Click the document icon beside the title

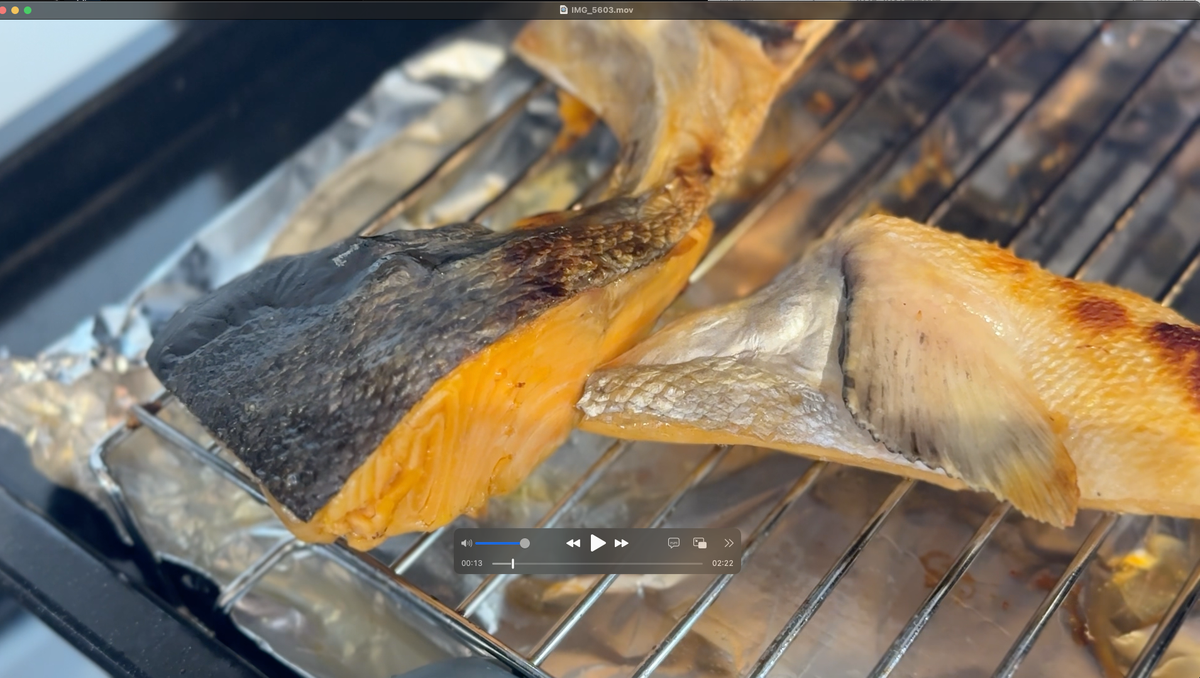pyautogui.click(x=564, y=9)
